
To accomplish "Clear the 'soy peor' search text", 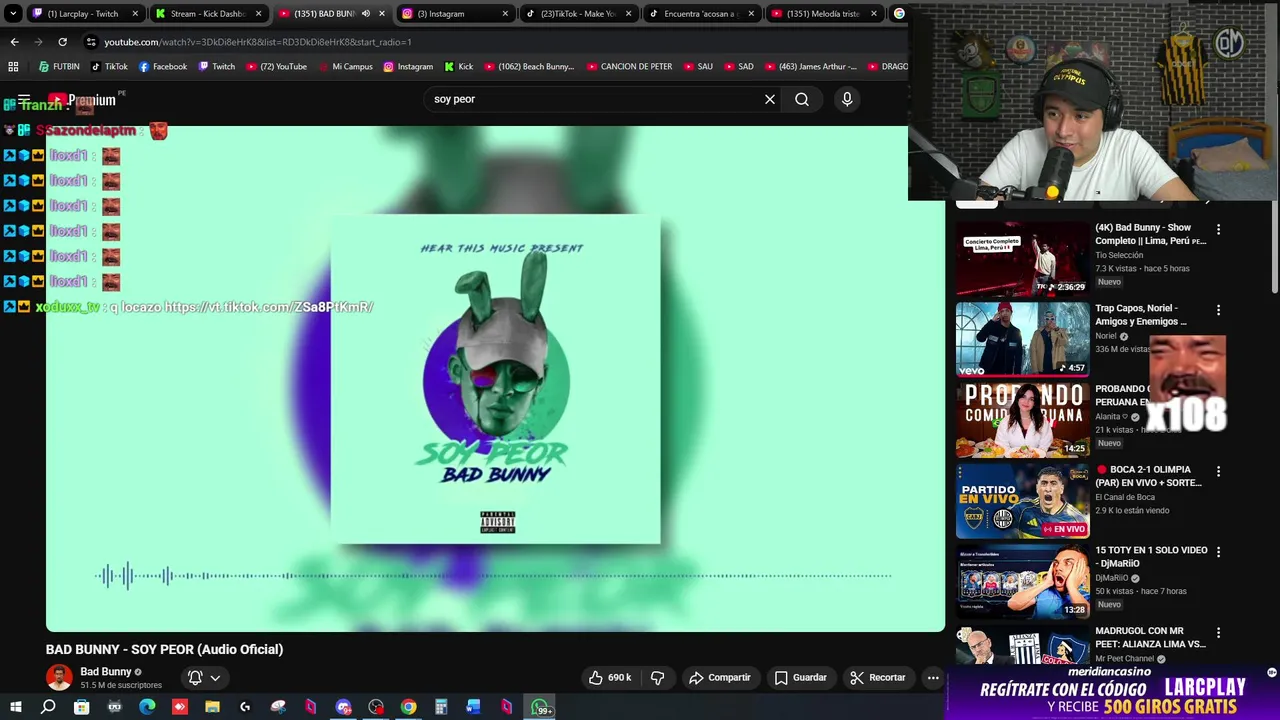I will [x=770, y=99].
